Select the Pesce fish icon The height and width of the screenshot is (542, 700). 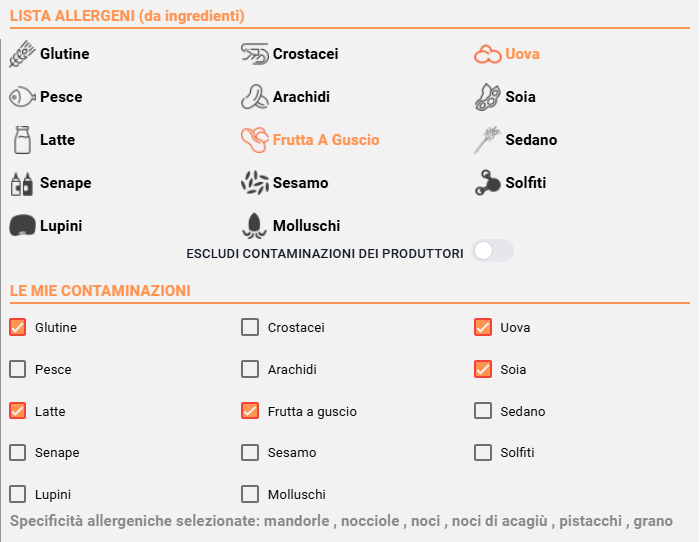click(22, 96)
